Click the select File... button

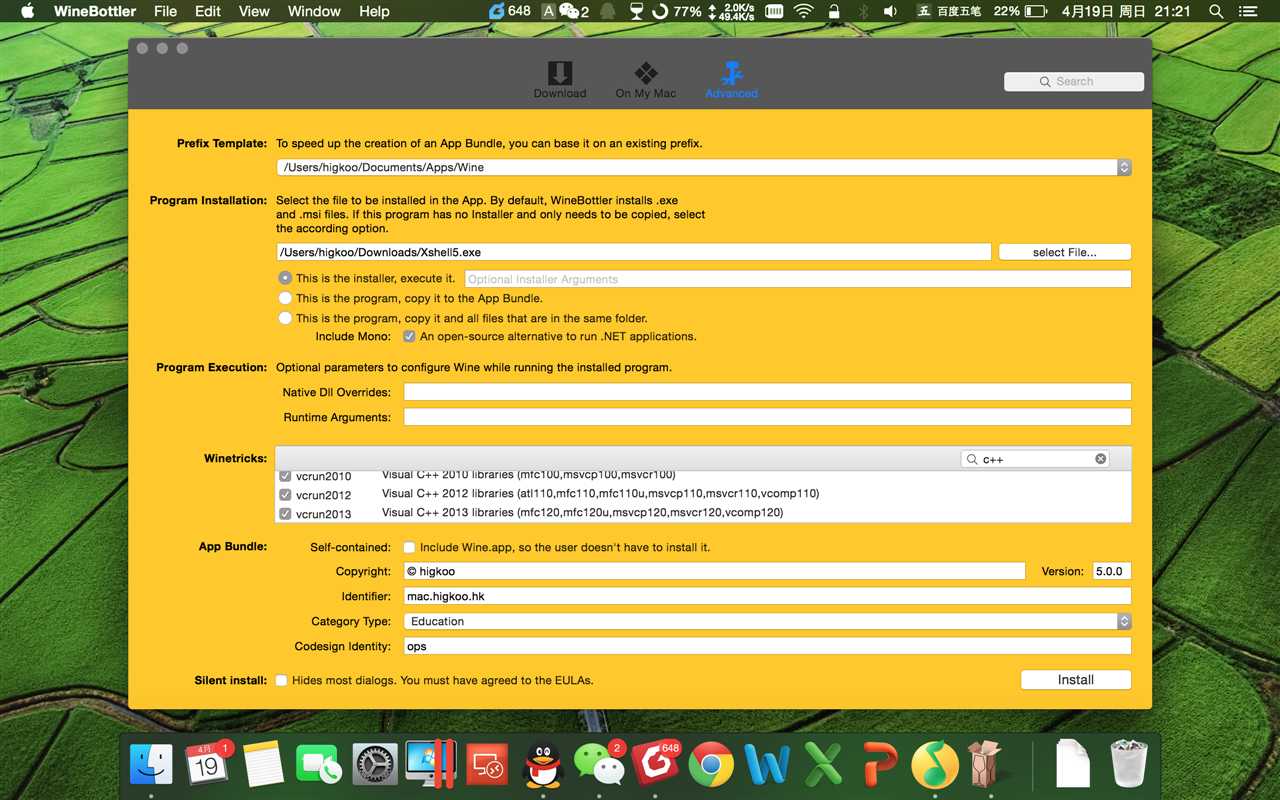click(x=1064, y=252)
